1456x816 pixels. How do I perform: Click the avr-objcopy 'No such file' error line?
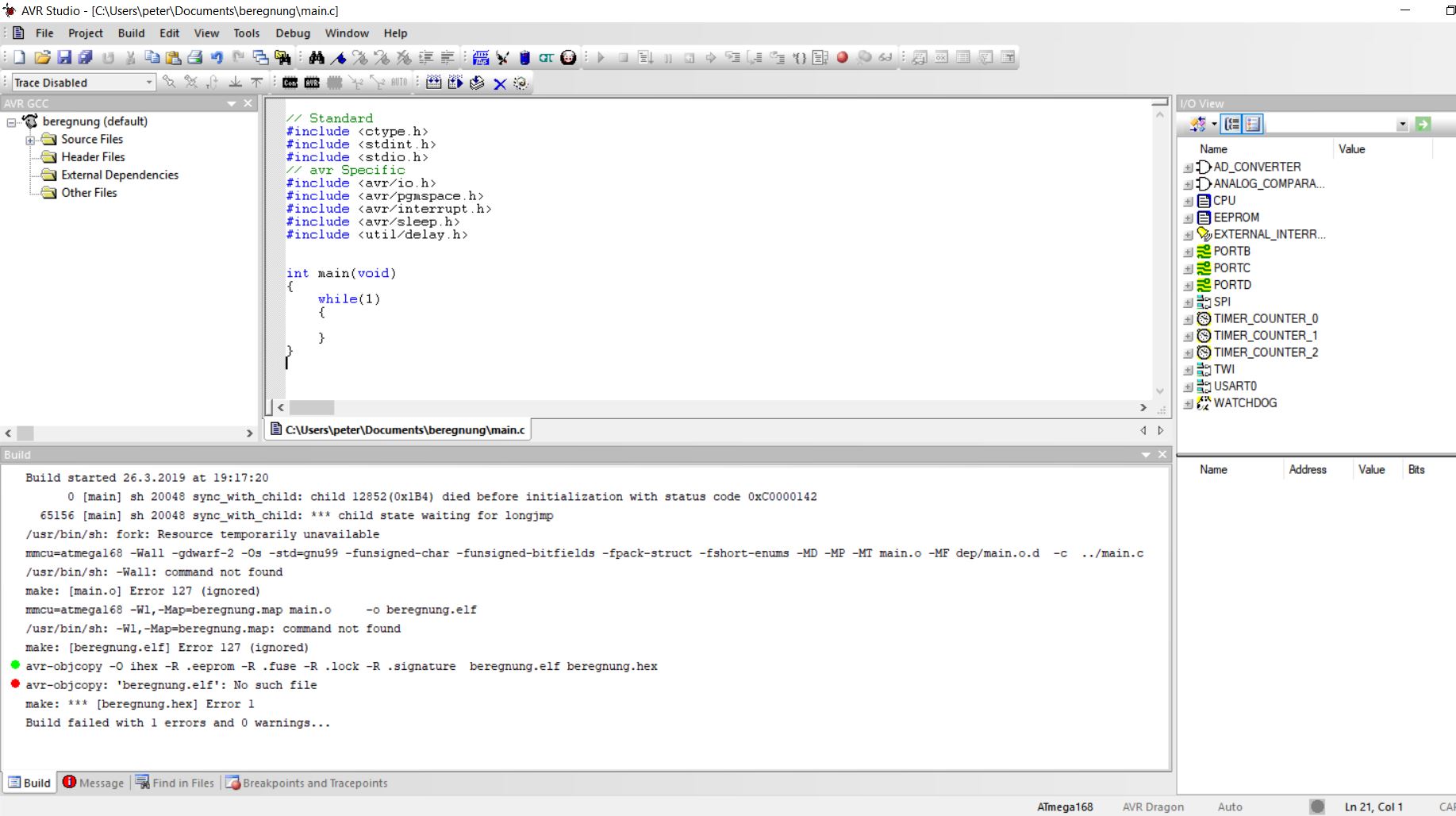click(x=171, y=685)
